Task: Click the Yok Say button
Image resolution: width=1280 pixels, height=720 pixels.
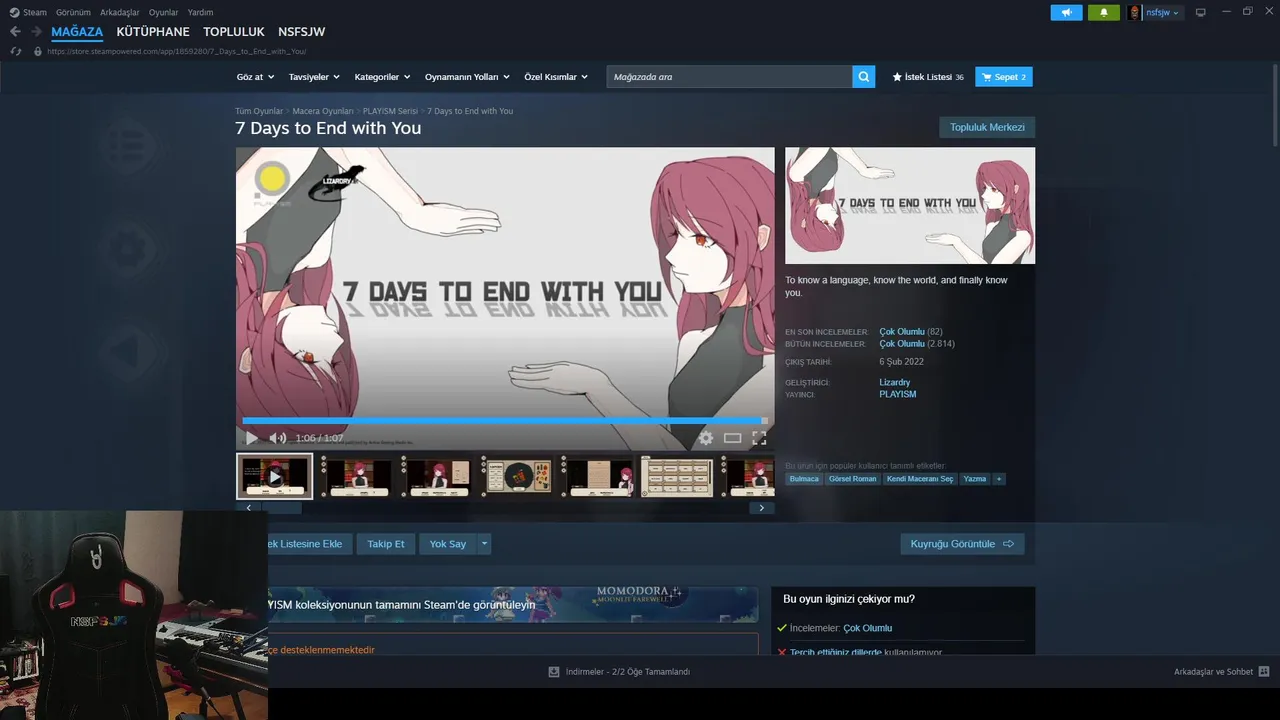Action: coord(448,544)
